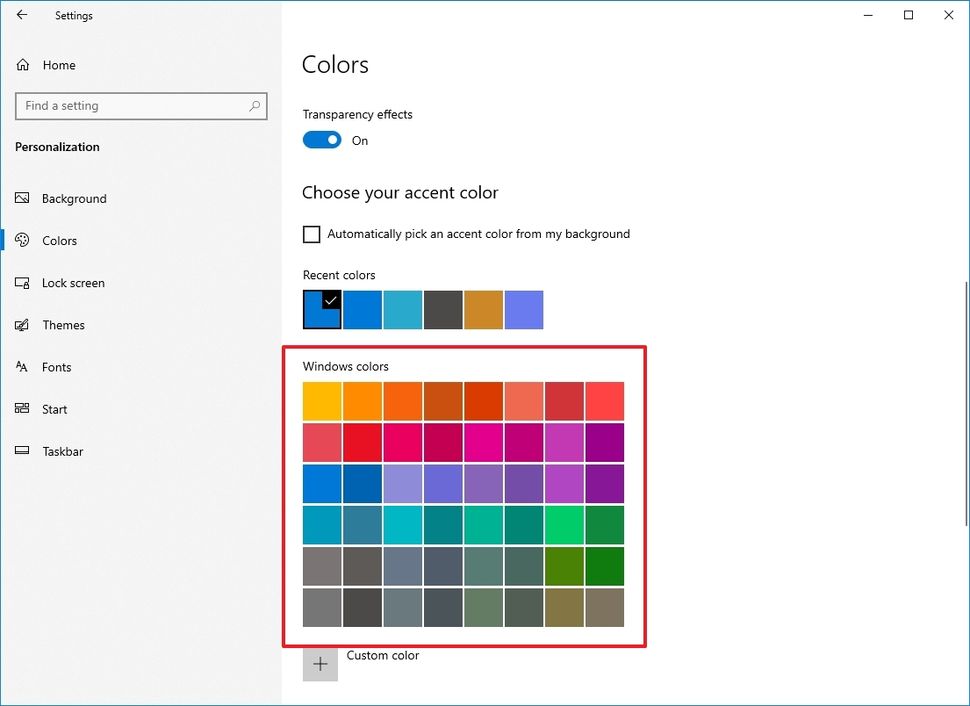Screen dimensions: 970x706
Task: Open Taskbar settings via its icon
Action: click(23, 451)
